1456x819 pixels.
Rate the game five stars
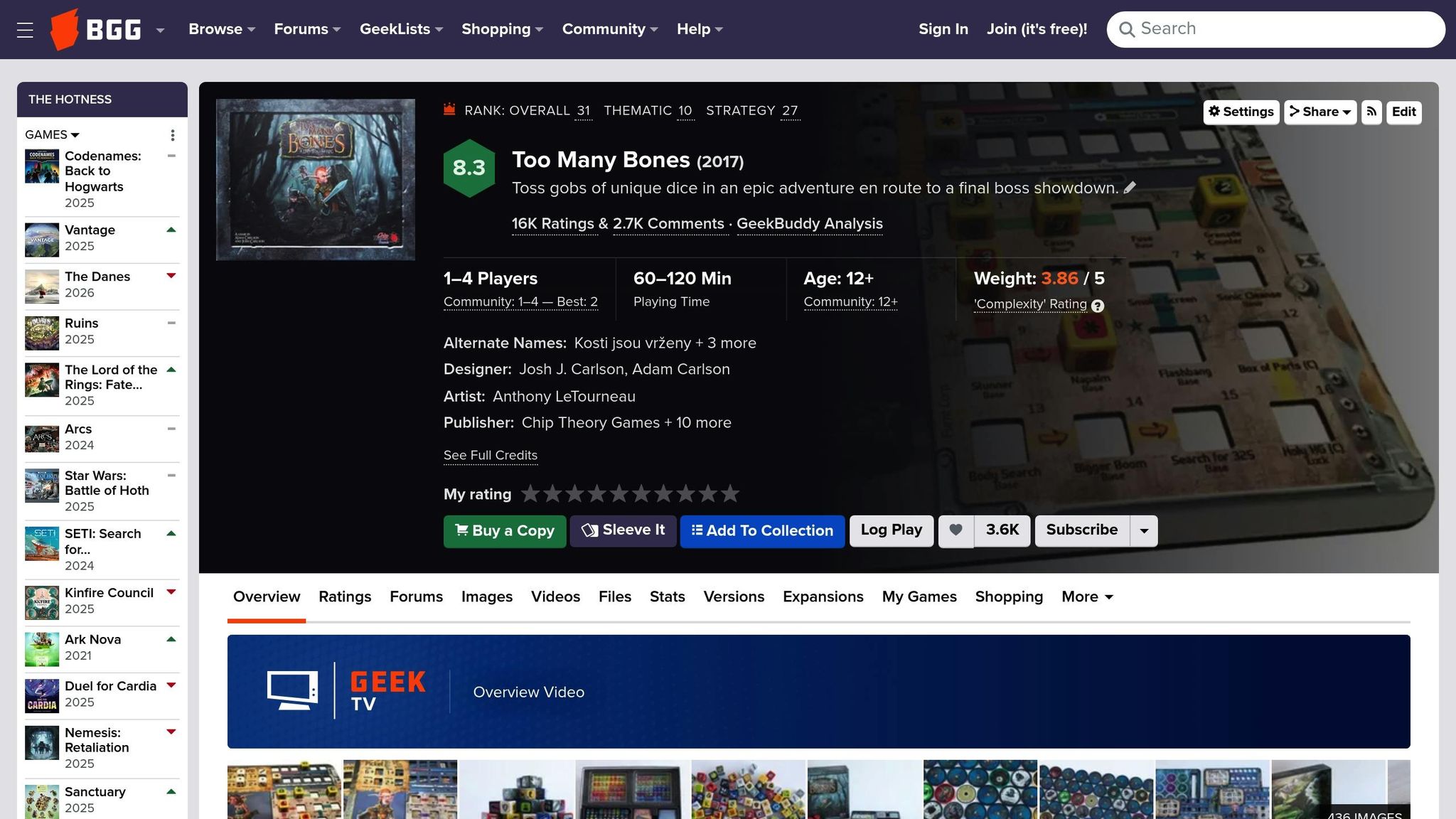click(619, 493)
